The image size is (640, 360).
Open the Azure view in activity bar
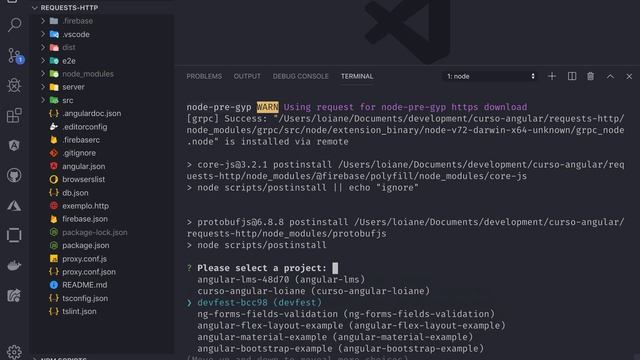click(x=15, y=205)
